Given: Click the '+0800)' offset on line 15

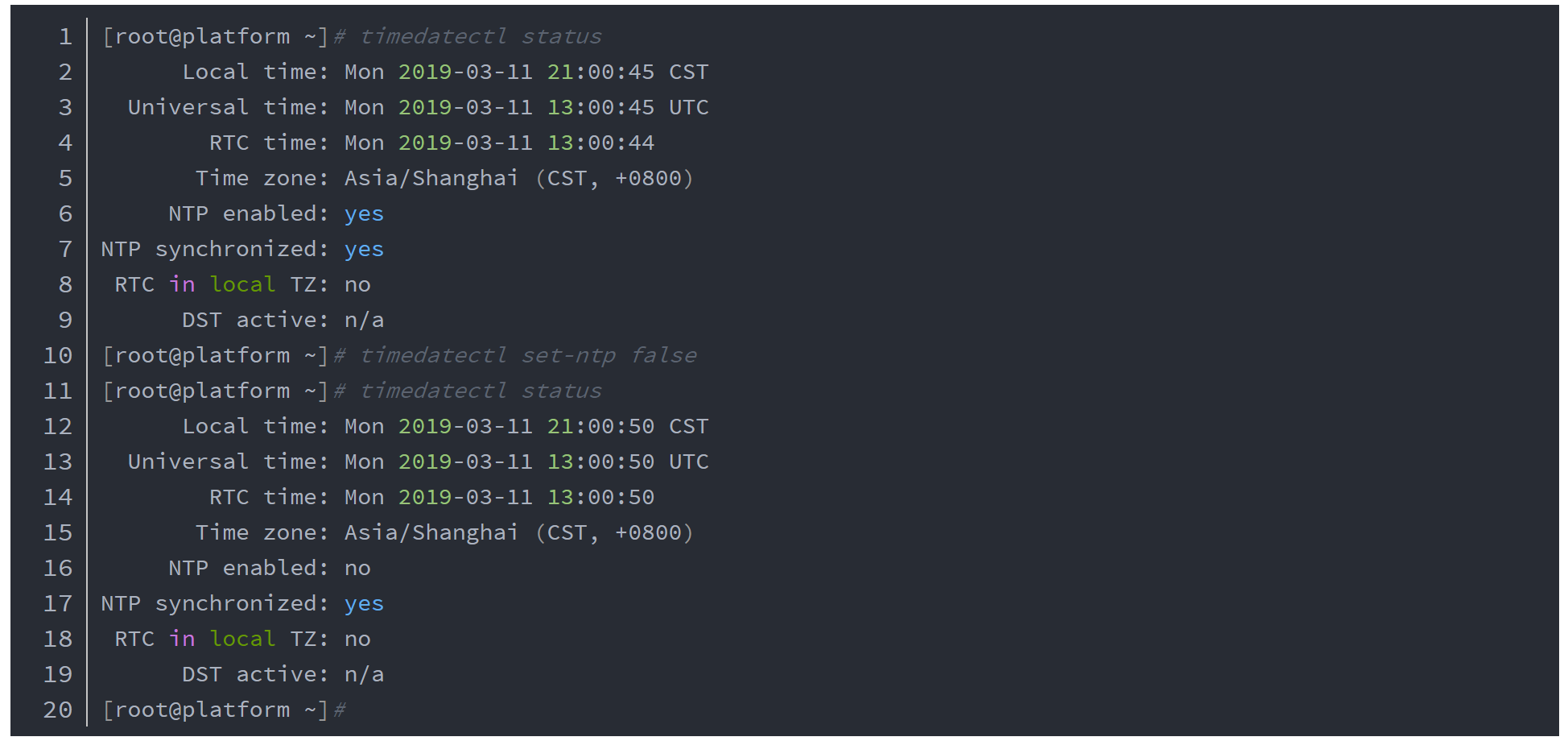Looking at the screenshot, I should (654, 533).
